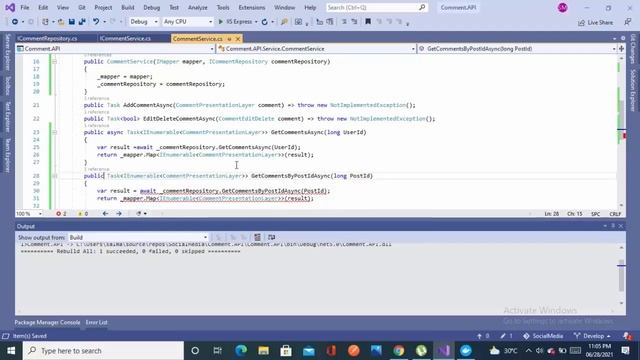Open File Explorer from the taskbar

point(263,351)
